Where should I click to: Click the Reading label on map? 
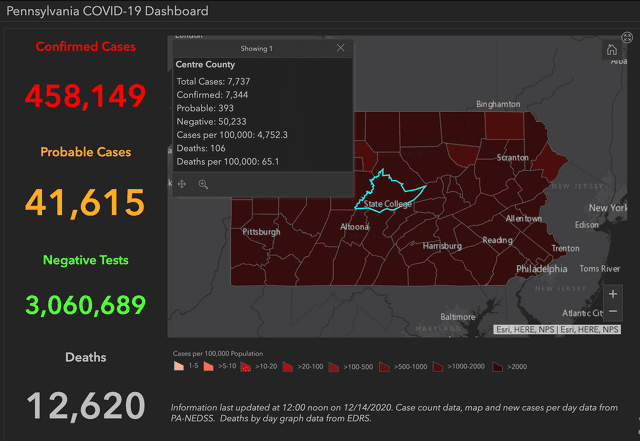[x=497, y=240]
